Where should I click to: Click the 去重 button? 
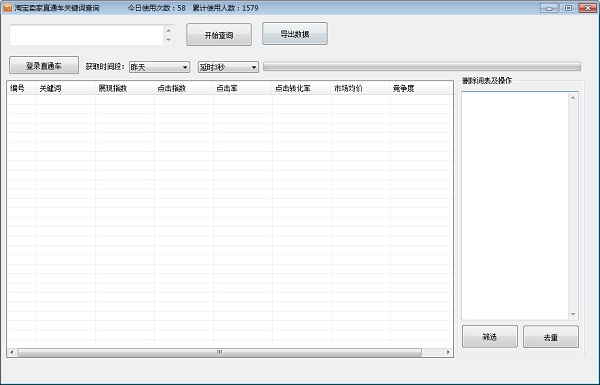click(551, 337)
